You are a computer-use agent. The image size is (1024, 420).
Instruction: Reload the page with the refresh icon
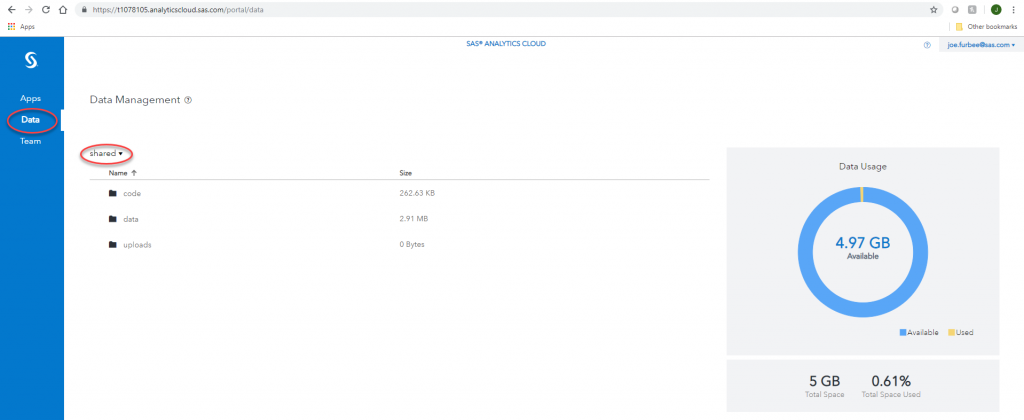46,10
